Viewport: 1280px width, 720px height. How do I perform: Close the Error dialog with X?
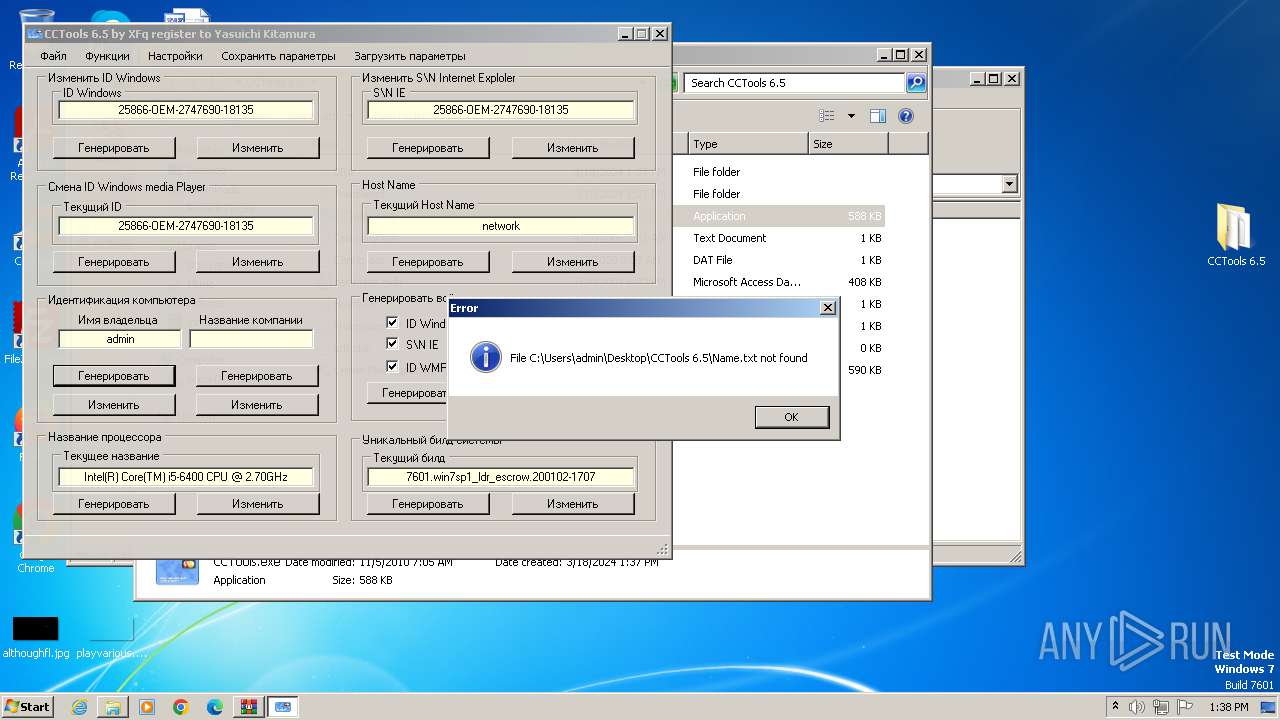coord(828,308)
